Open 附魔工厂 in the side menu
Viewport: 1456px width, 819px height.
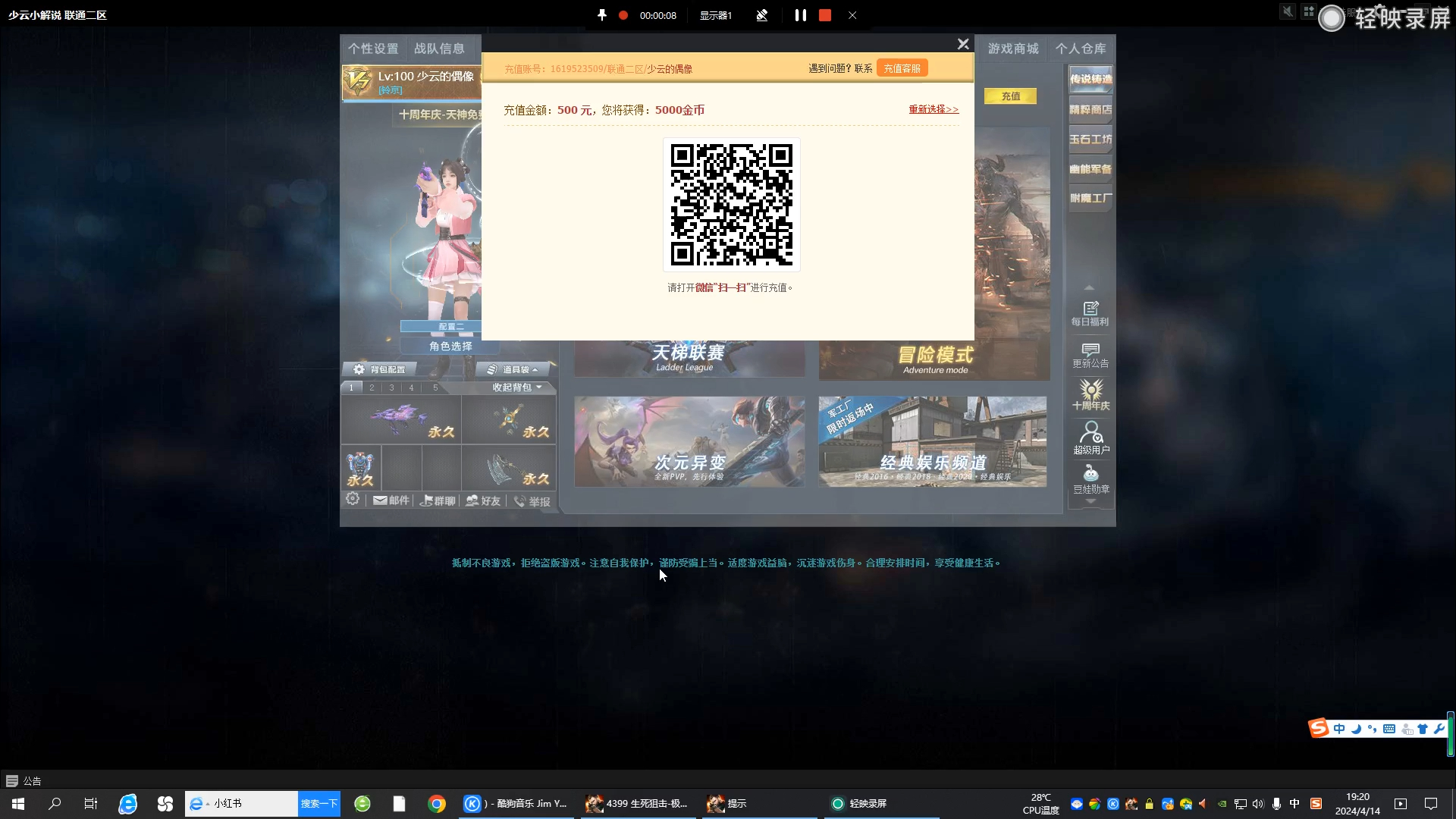pyautogui.click(x=1090, y=199)
